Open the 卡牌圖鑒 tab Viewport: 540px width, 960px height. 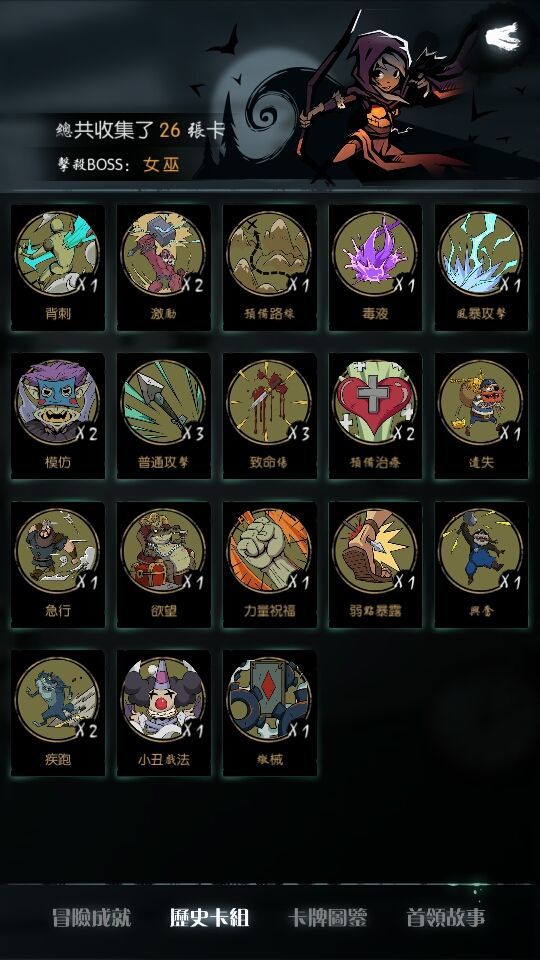[328, 918]
